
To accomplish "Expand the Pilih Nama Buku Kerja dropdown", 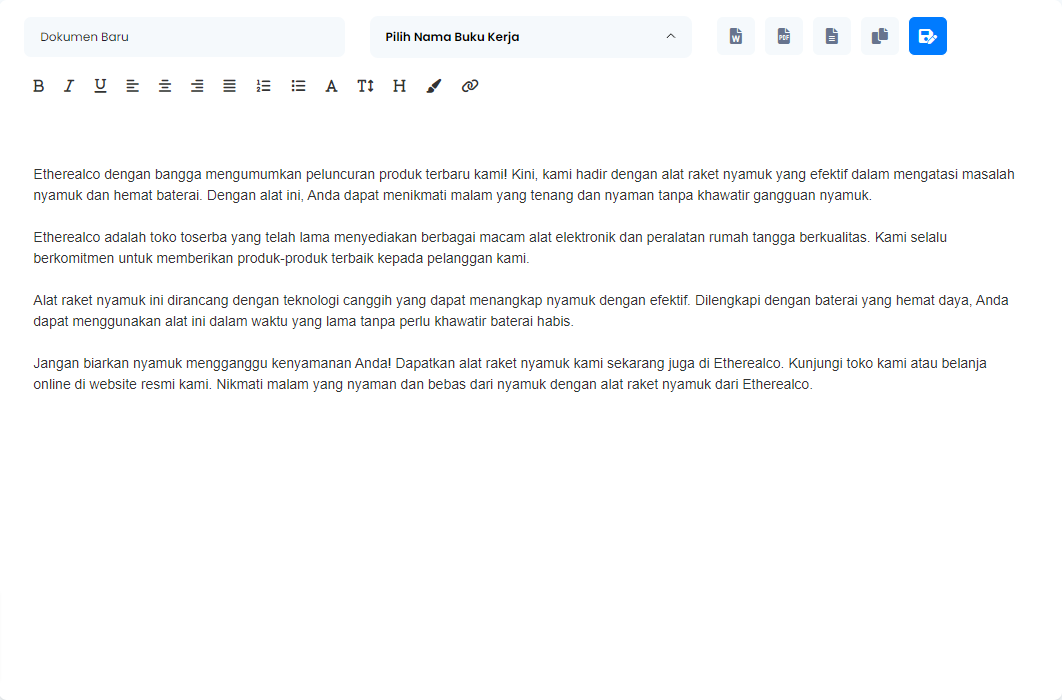I will (530, 37).
